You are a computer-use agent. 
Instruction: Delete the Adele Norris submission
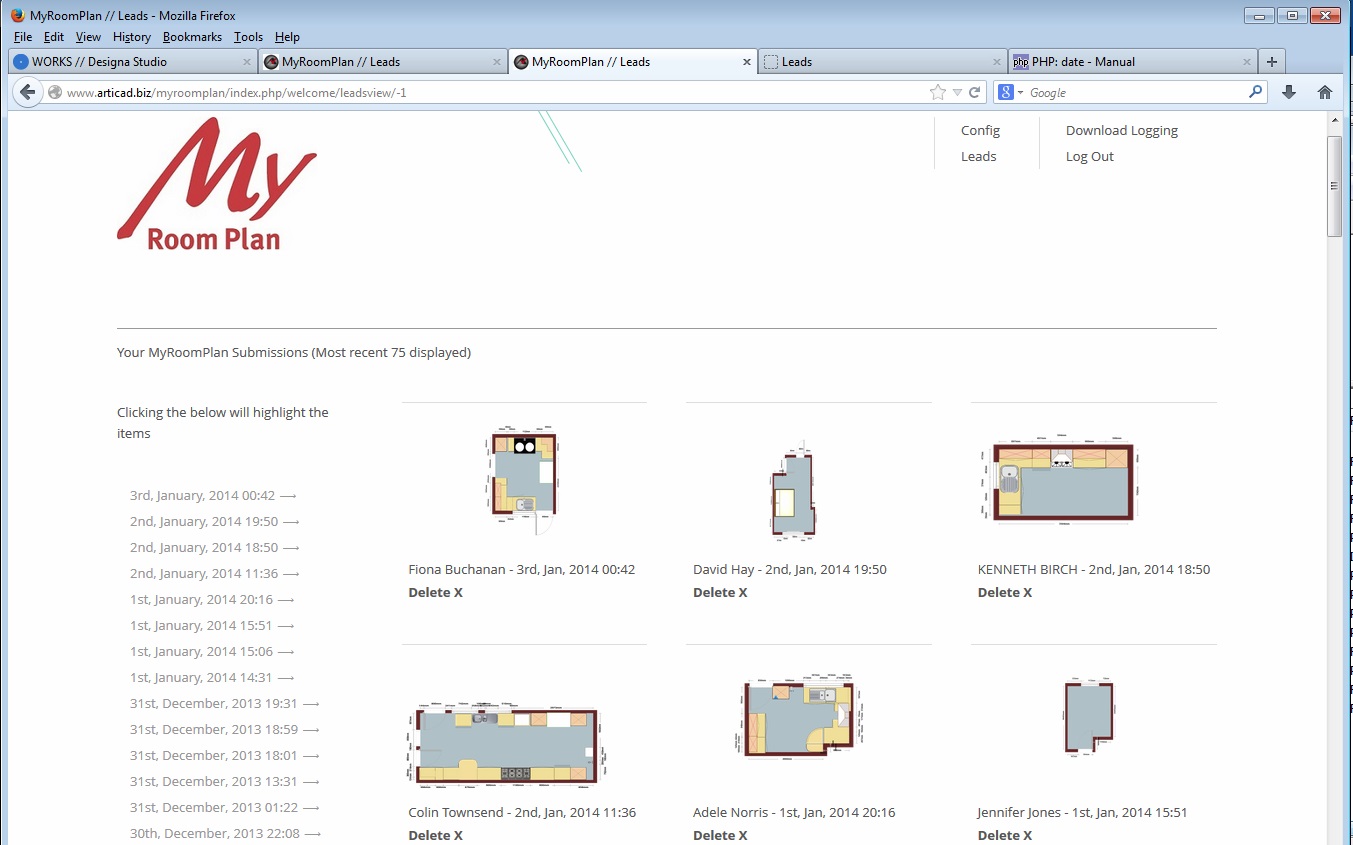(x=720, y=835)
